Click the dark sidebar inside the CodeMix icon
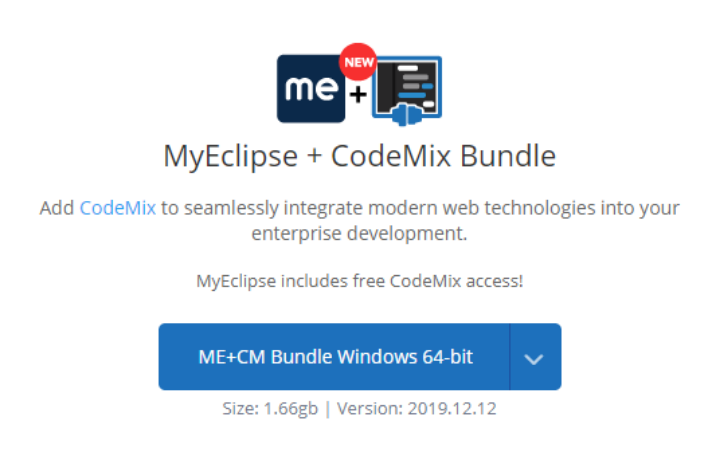This screenshot has height=464, width=720. point(385,86)
